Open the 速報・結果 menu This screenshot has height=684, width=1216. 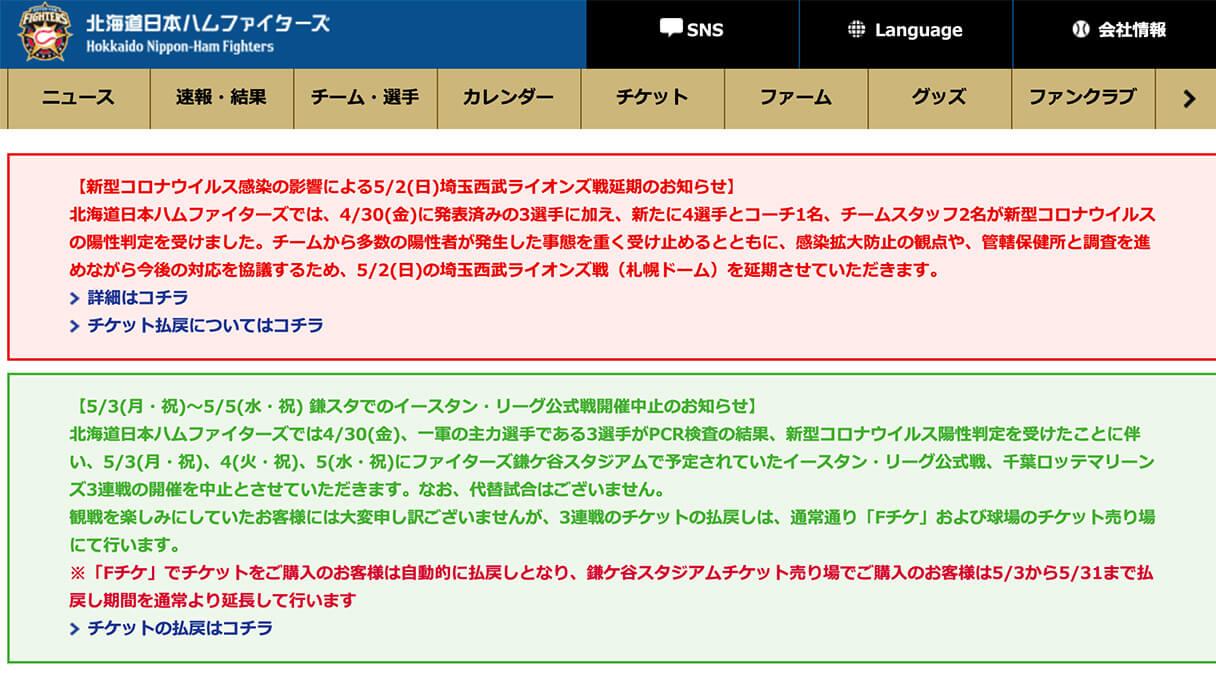222,98
